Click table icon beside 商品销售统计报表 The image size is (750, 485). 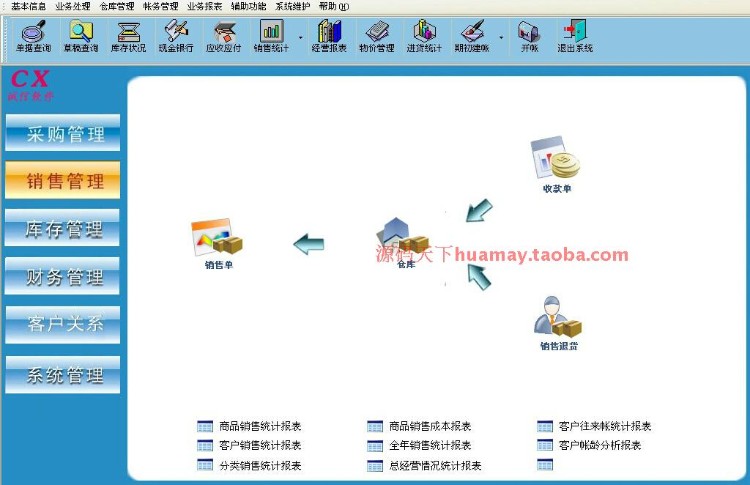[205, 426]
